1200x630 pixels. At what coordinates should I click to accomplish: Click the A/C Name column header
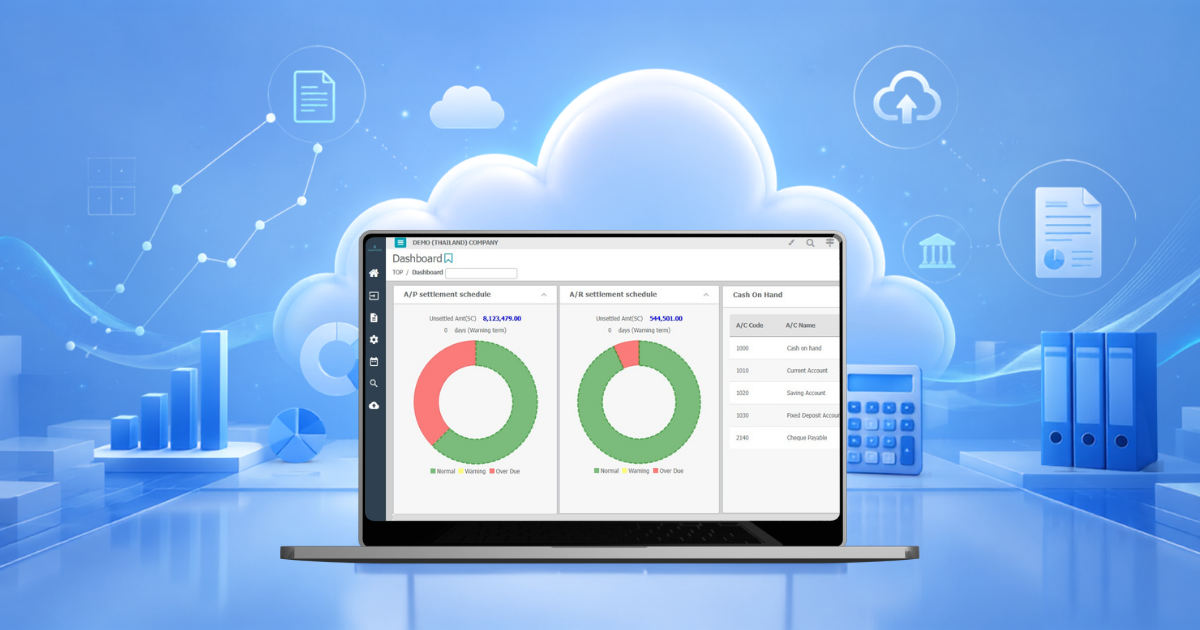point(801,325)
